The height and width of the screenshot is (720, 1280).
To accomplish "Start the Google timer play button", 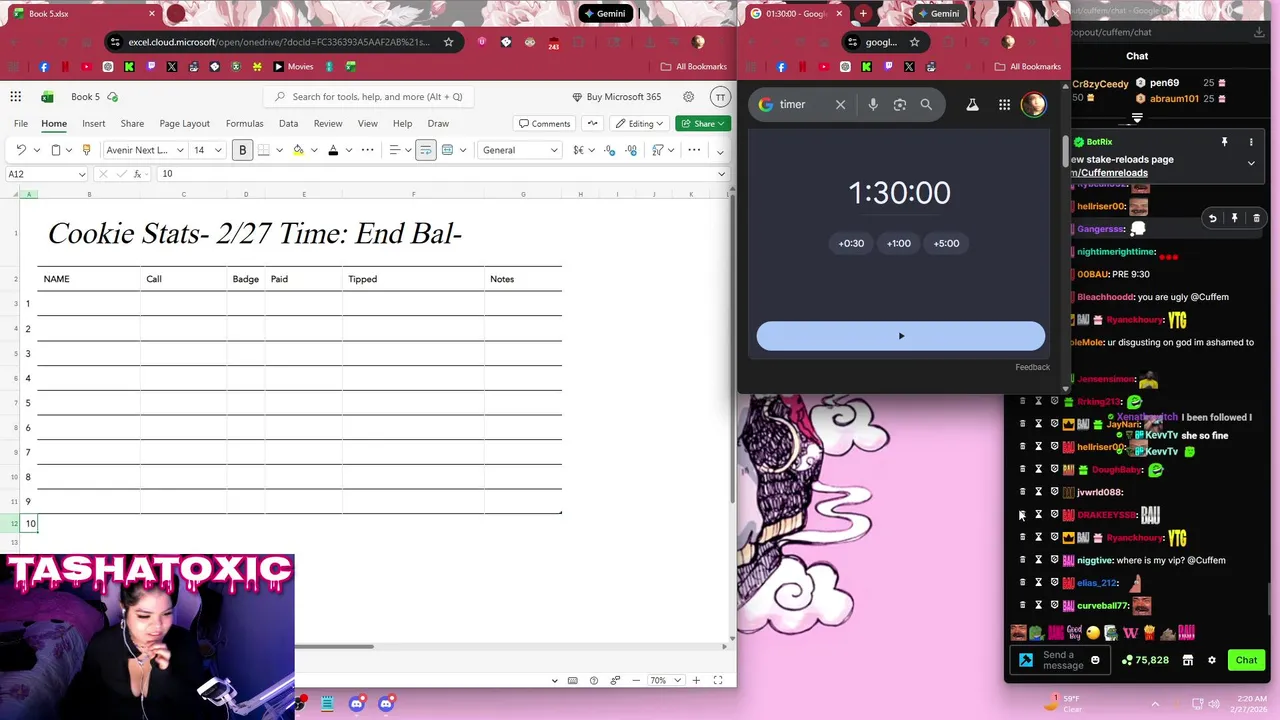I will (901, 336).
